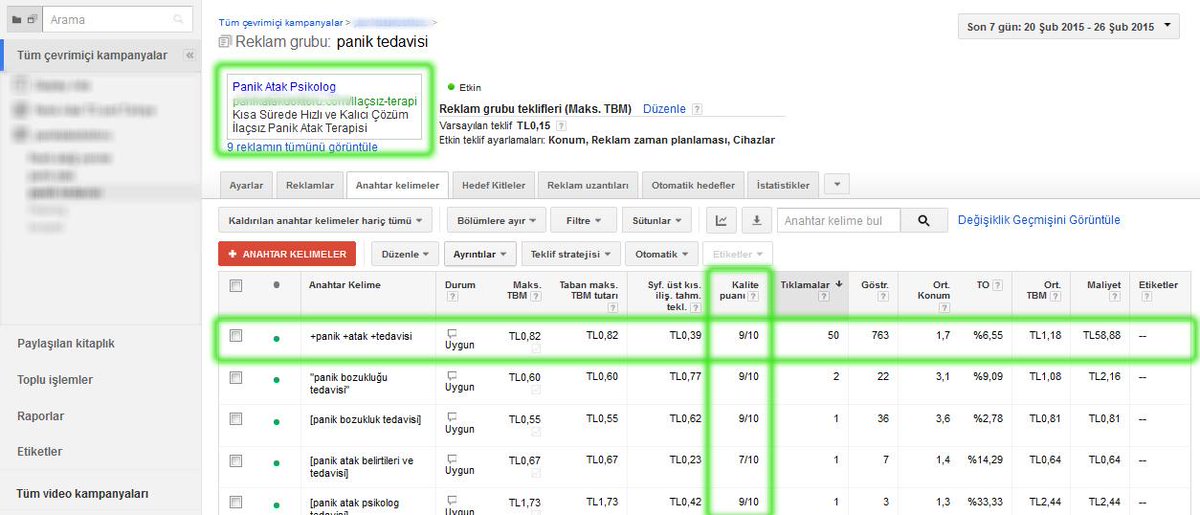The height and width of the screenshot is (515, 1200).
Task: Open Raporlar in the sidebar
Action: pos(41,416)
